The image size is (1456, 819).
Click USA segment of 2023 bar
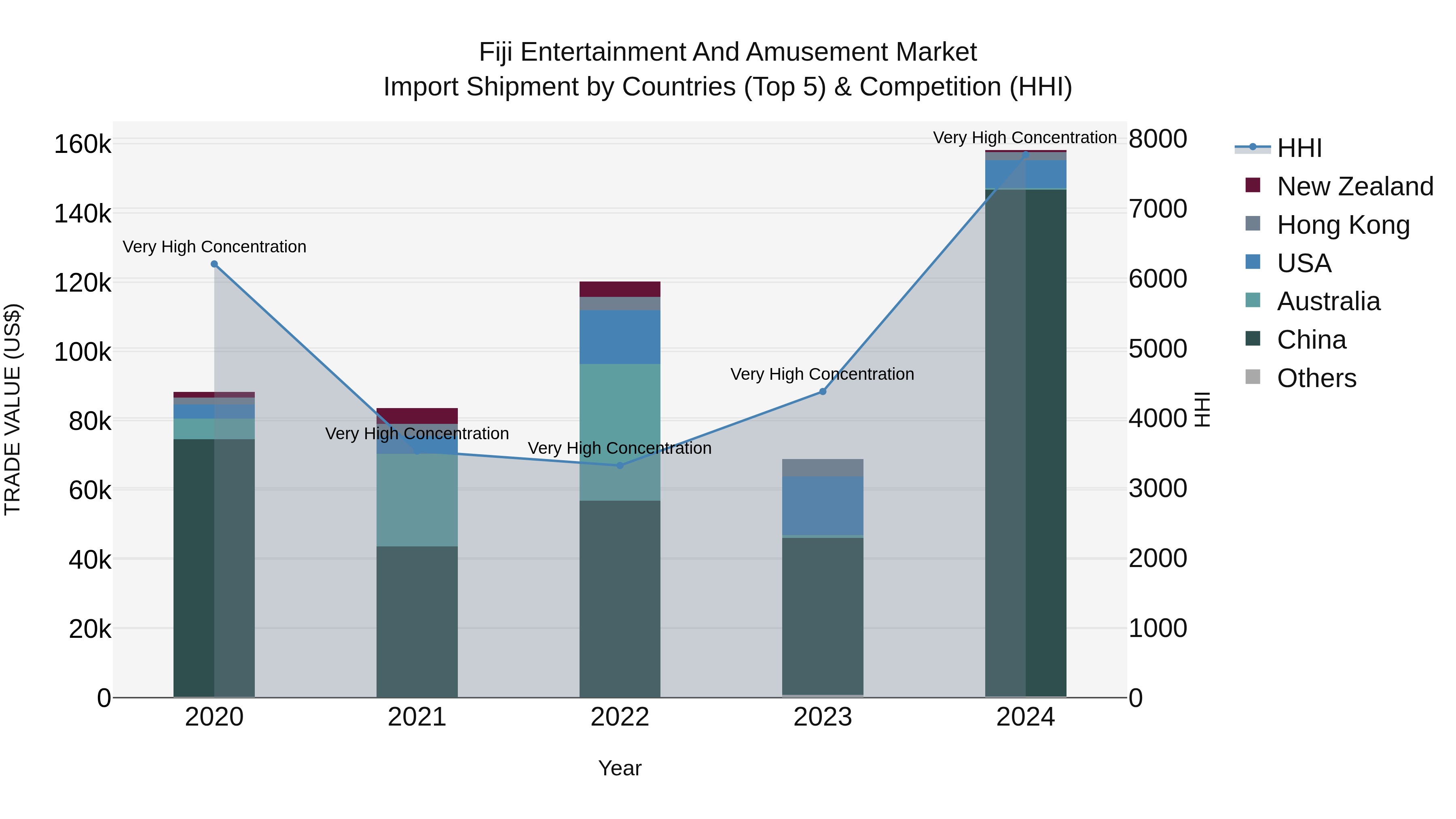pyautogui.click(x=823, y=506)
